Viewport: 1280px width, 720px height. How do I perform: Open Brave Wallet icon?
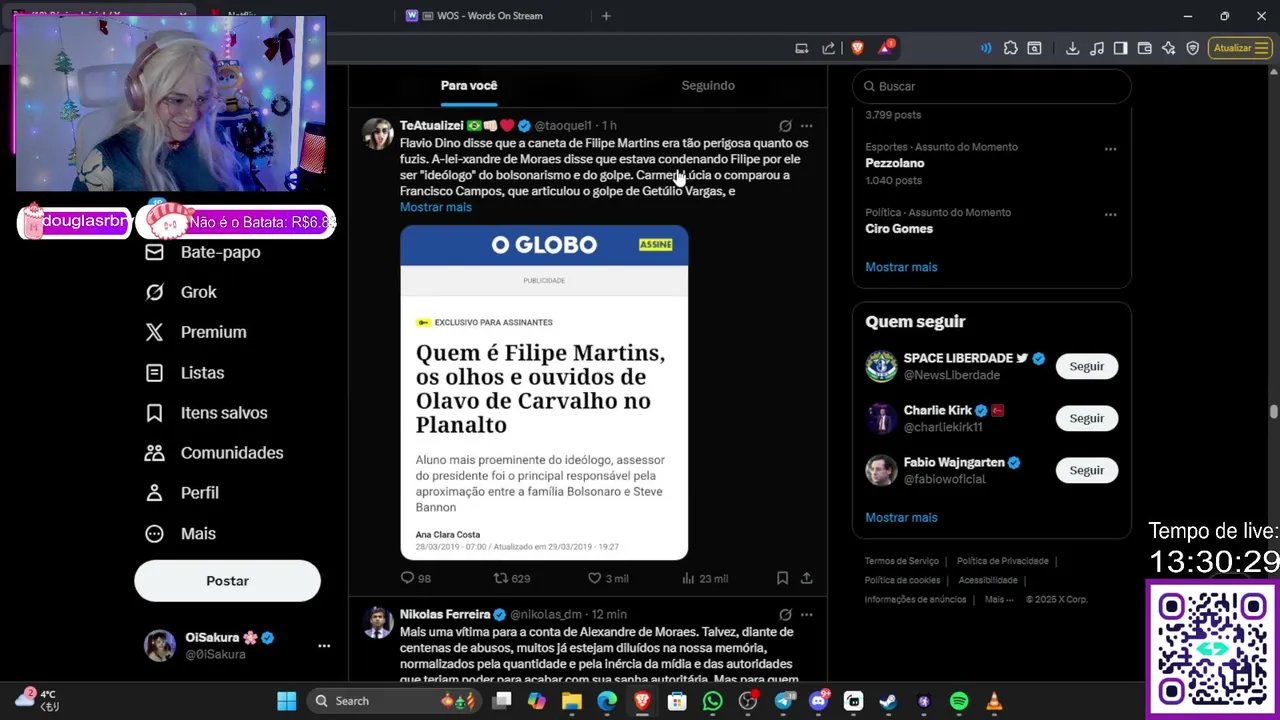(x=1145, y=48)
